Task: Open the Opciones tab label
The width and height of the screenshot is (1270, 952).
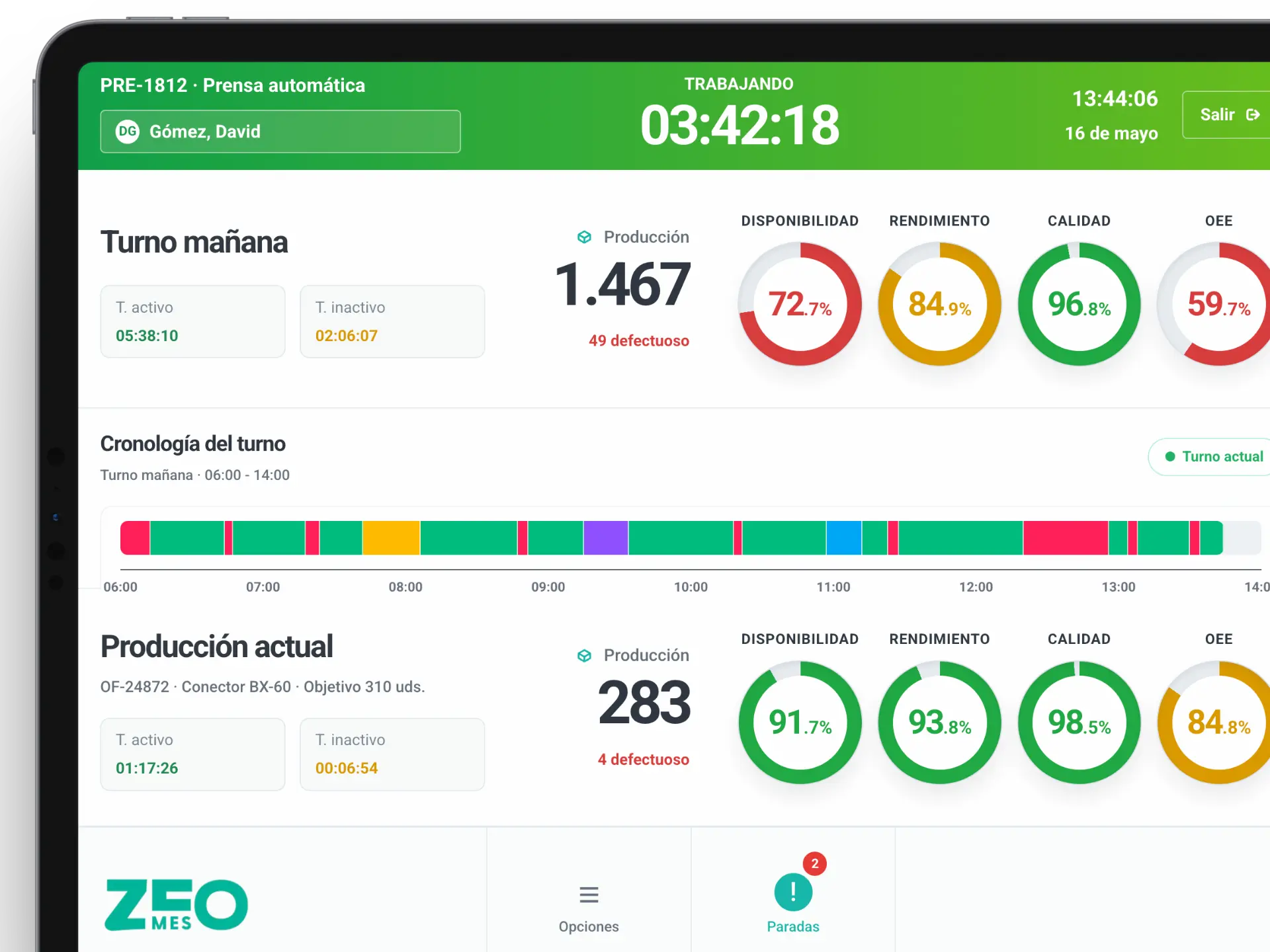Action: click(589, 927)
